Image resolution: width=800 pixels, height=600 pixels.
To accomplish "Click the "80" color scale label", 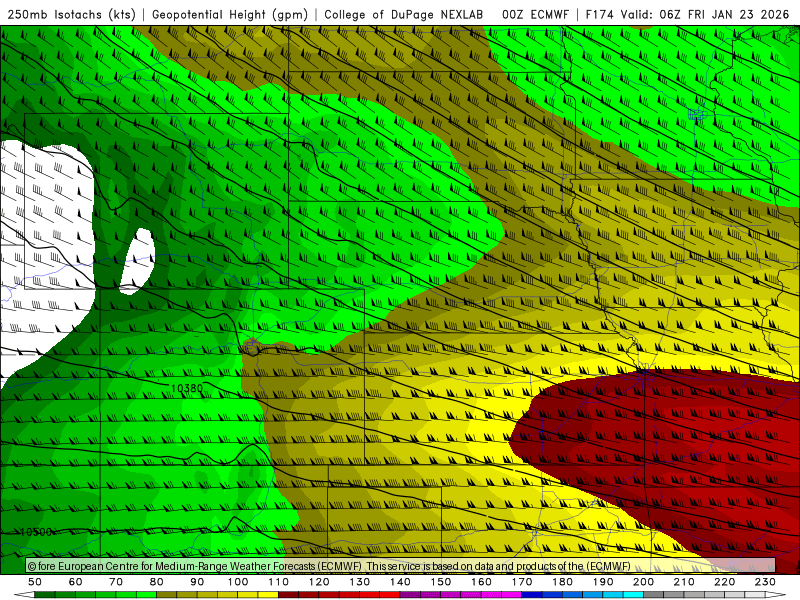I will 157,582.
